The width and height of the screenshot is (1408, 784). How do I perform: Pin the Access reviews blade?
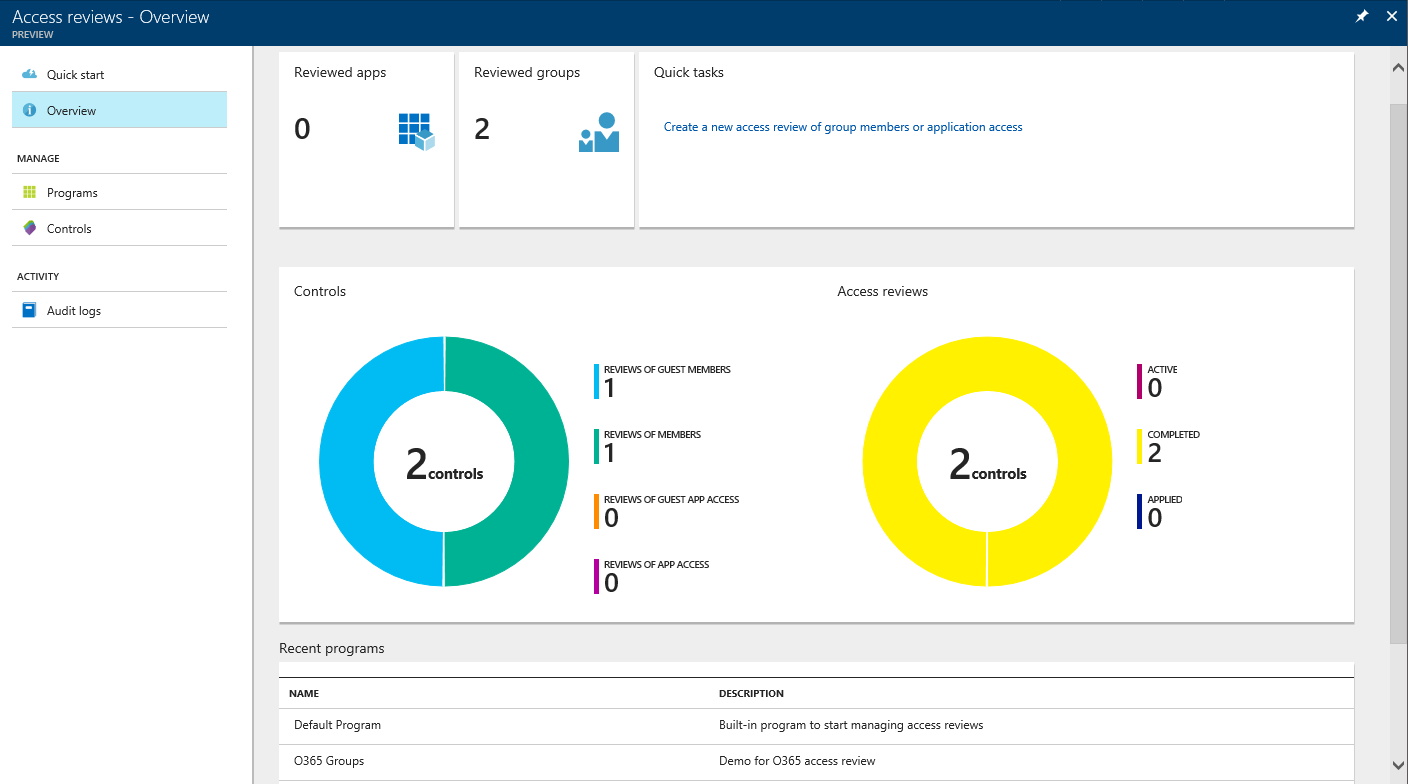coord(1361,16)
